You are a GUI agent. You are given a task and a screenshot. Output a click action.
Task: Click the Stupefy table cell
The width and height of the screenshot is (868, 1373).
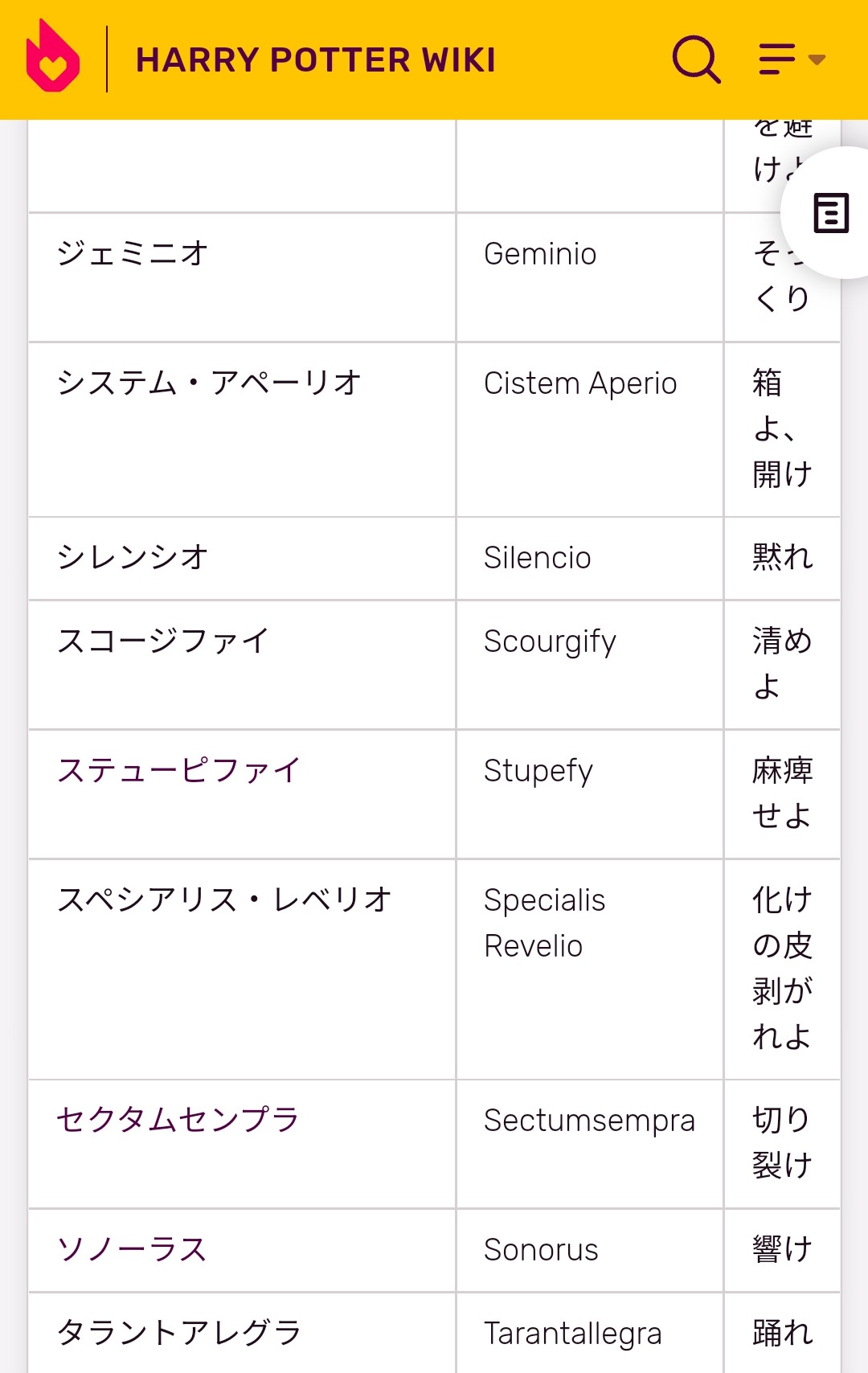[x=590, y=794]
